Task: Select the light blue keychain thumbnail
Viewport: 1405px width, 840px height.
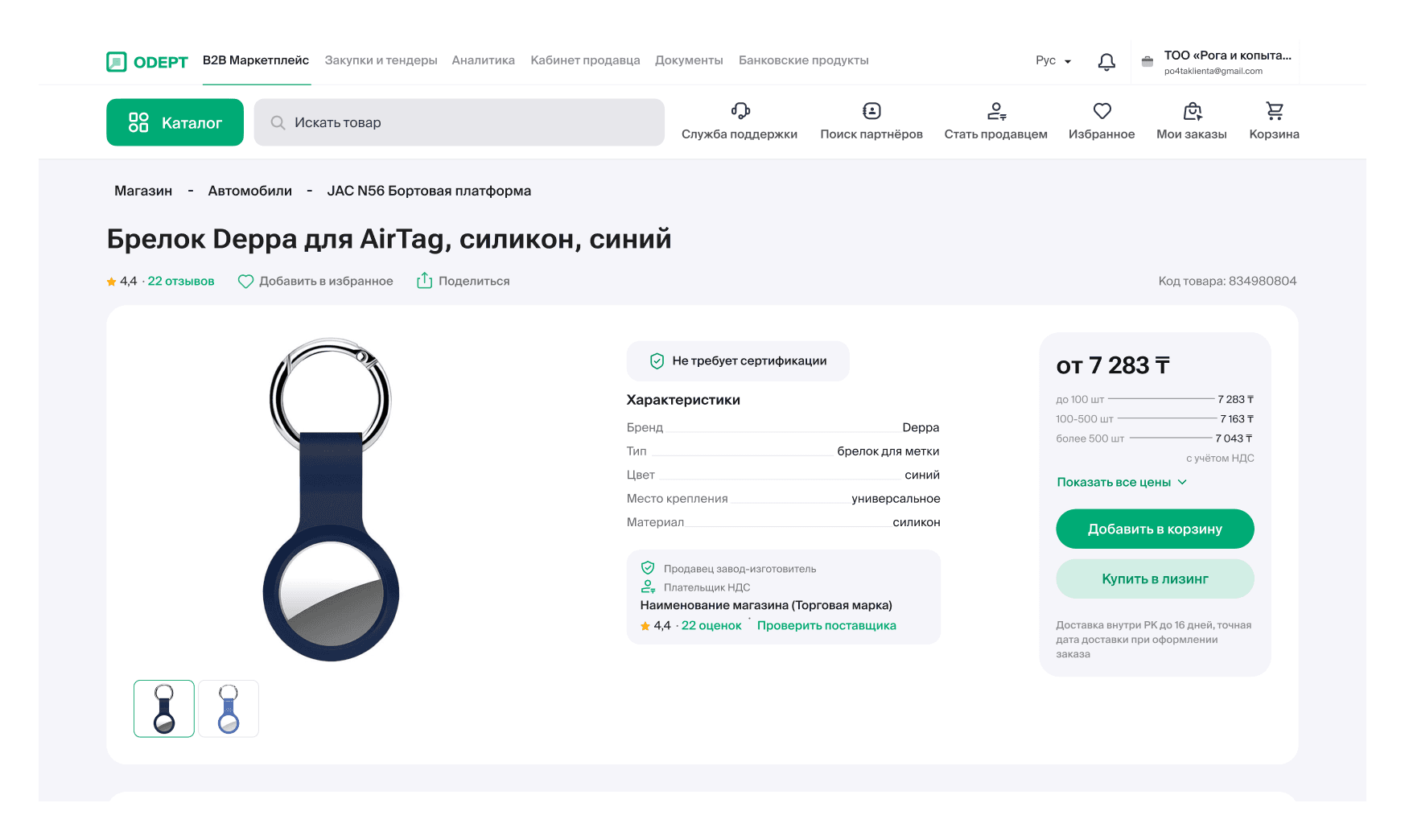Action: pyautogui.click(x=229, y=709)
